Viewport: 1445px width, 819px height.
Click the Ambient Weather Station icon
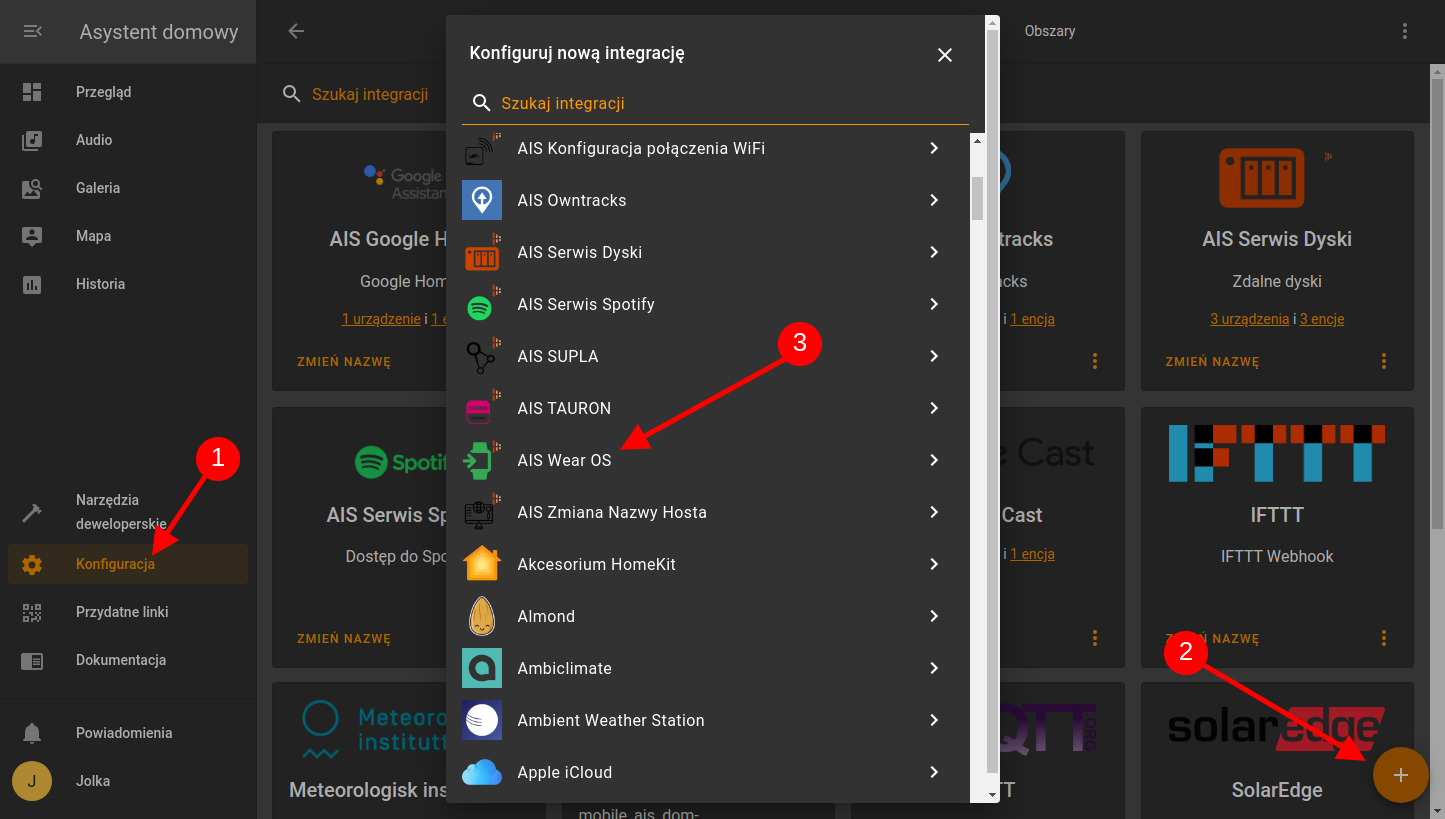point(482,720)
